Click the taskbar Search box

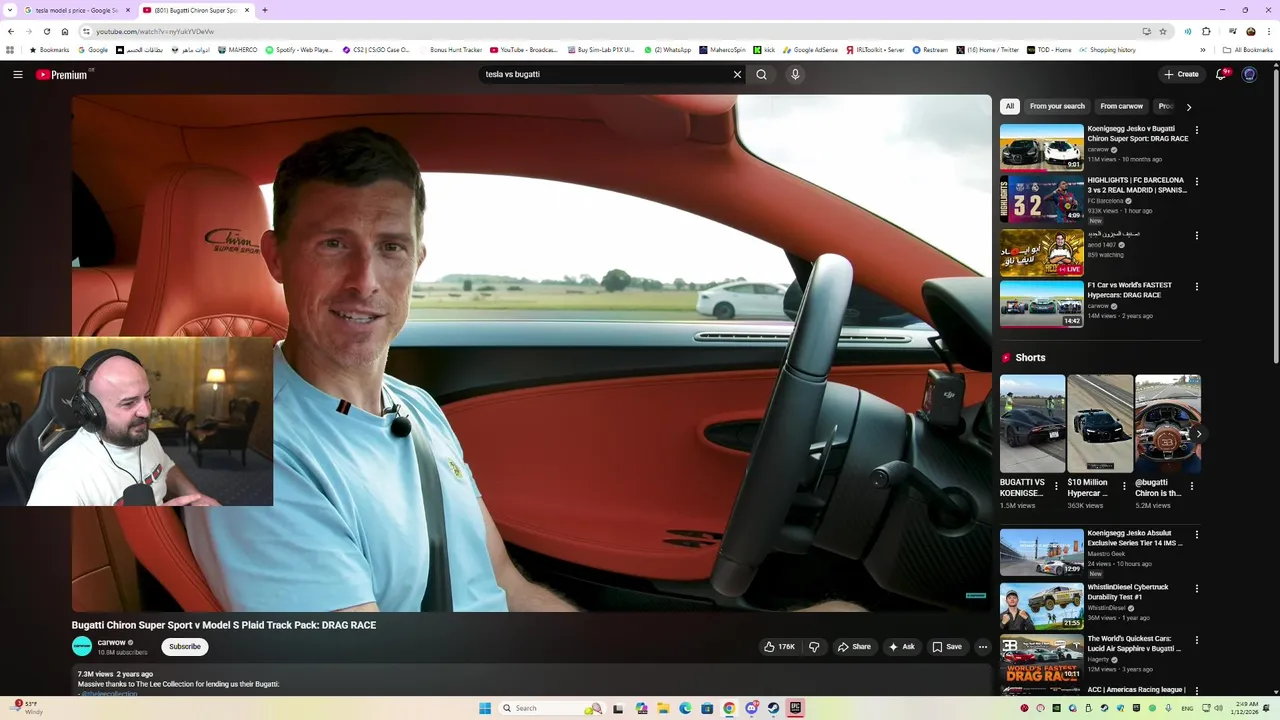pyautogui.click(x=552, y=708)
